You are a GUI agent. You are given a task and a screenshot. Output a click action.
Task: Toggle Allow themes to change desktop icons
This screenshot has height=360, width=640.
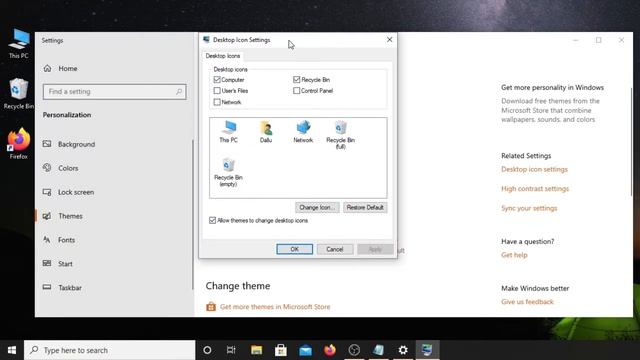(x=213, y=220)
